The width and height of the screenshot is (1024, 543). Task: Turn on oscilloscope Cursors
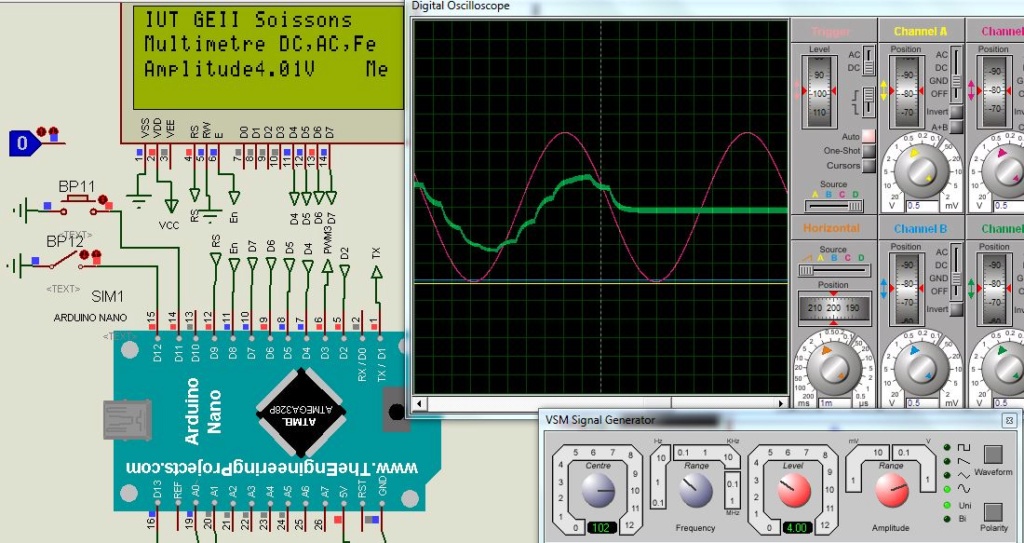pyautogui.click(x=869, y=166)
